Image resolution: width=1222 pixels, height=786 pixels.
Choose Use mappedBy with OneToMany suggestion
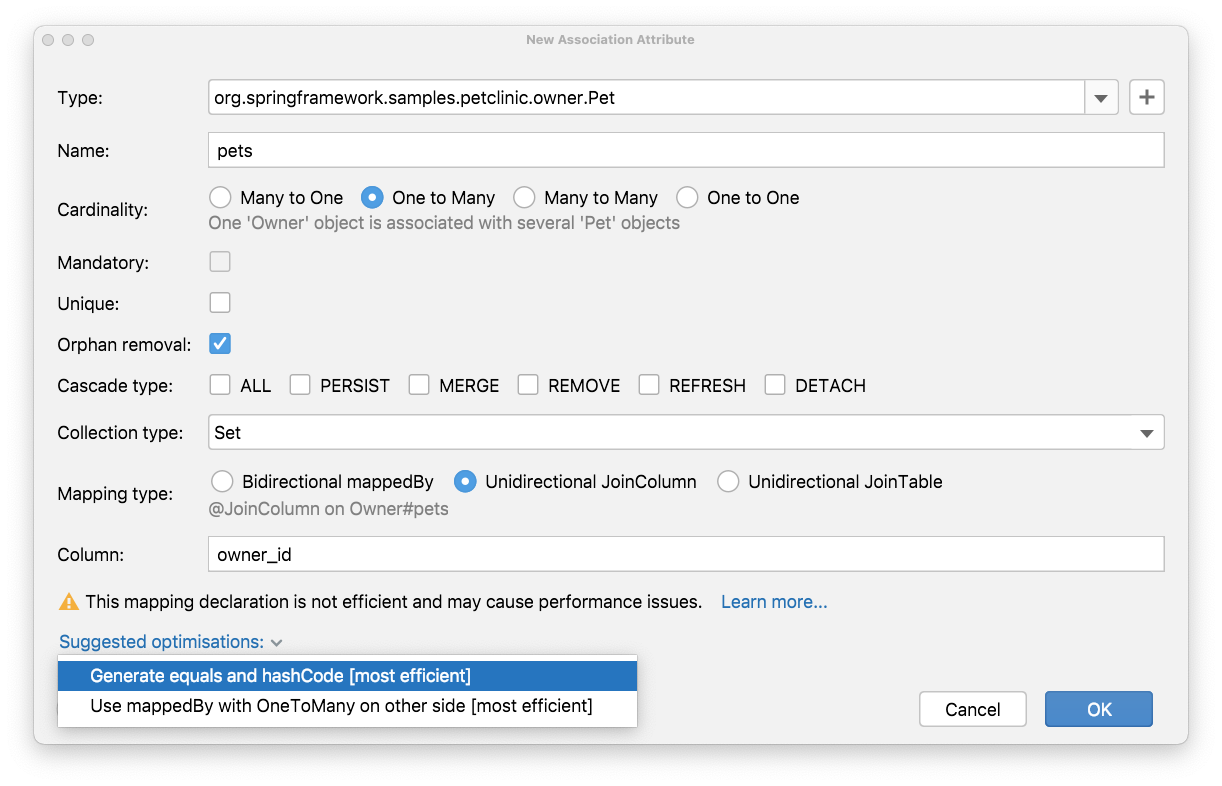(347, 705)
